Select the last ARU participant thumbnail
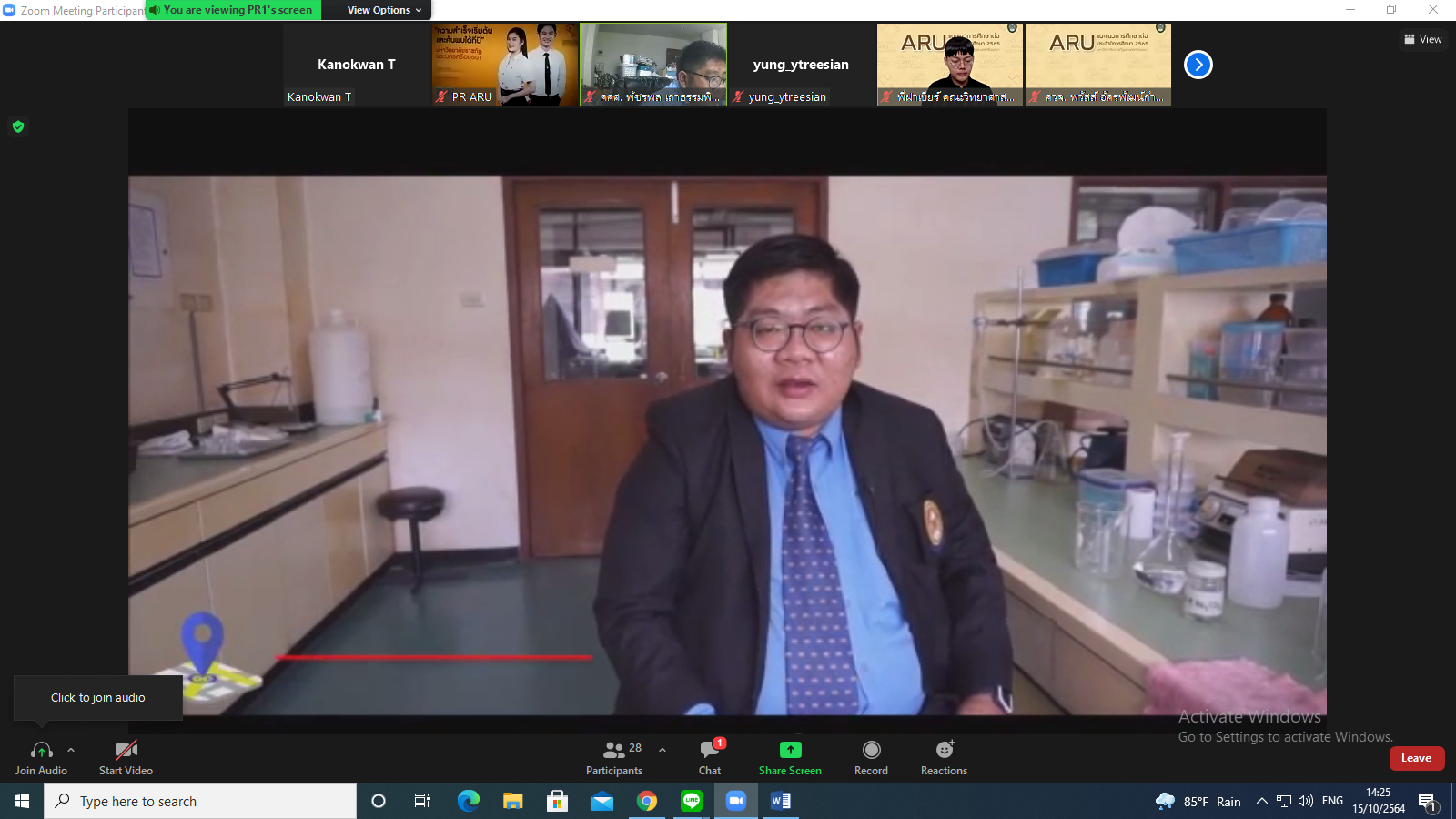 [1098, 65]
